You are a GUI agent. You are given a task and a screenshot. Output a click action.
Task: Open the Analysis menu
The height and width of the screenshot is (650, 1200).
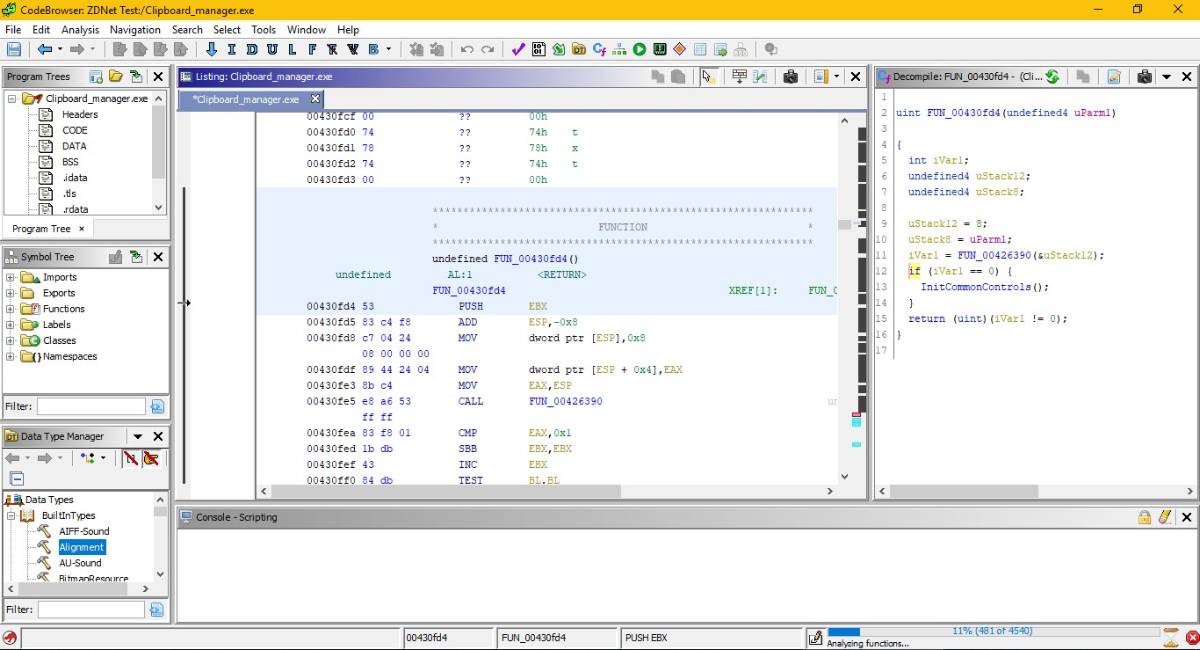pos(80,30)
